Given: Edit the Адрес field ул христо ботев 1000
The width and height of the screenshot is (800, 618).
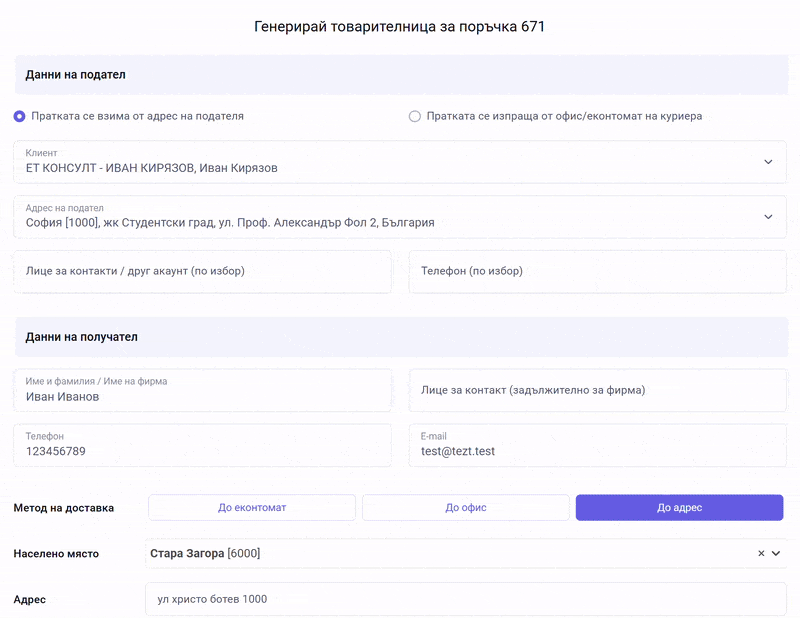Looking at the screenshot, I should click(x=466, y=599).
